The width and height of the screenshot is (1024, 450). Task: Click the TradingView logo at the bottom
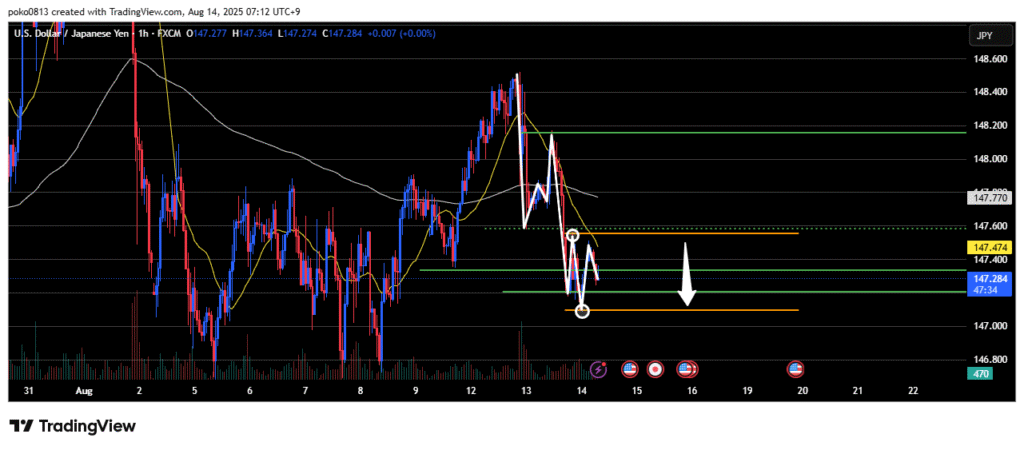coord(72,426)
